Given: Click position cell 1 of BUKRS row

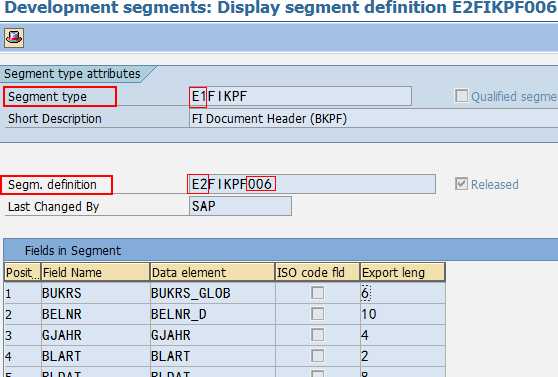Looking at the screenshot, I should [22, 293].
